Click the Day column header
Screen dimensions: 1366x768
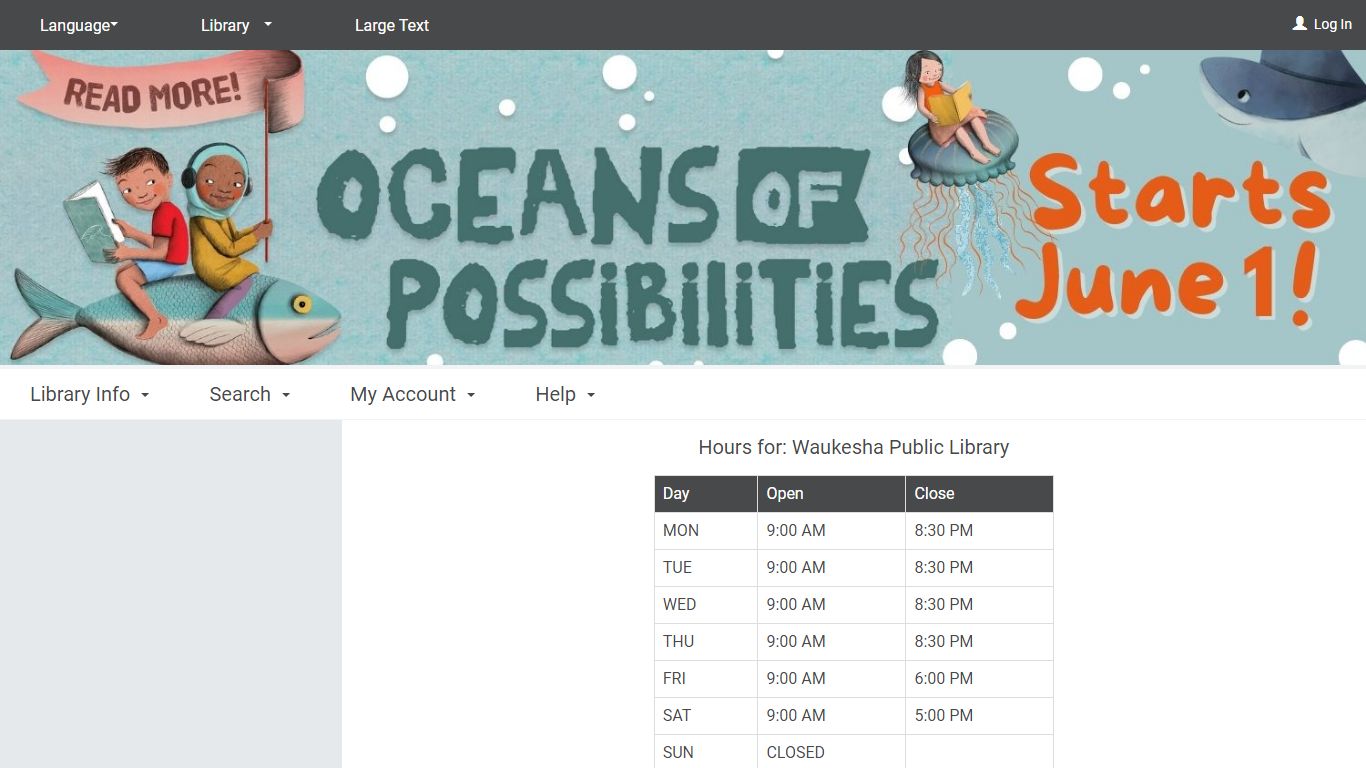(x=706, y=494)
